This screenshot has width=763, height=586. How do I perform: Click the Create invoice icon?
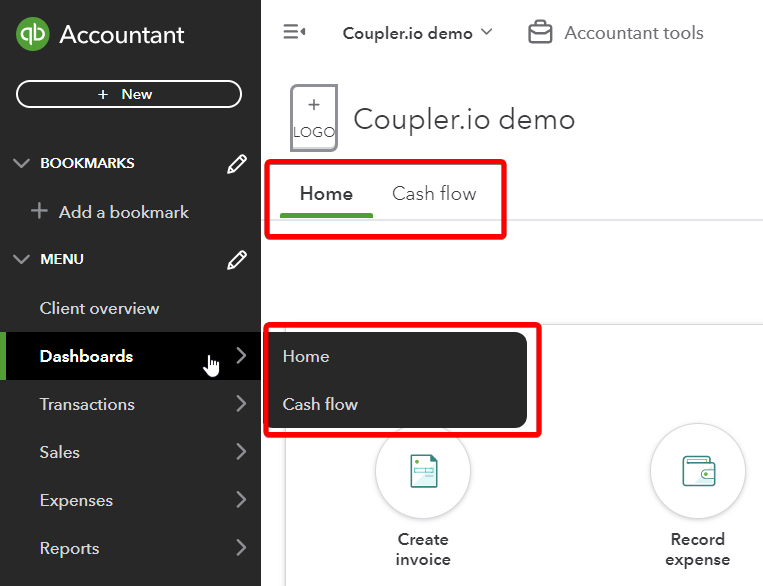(423, 471)
